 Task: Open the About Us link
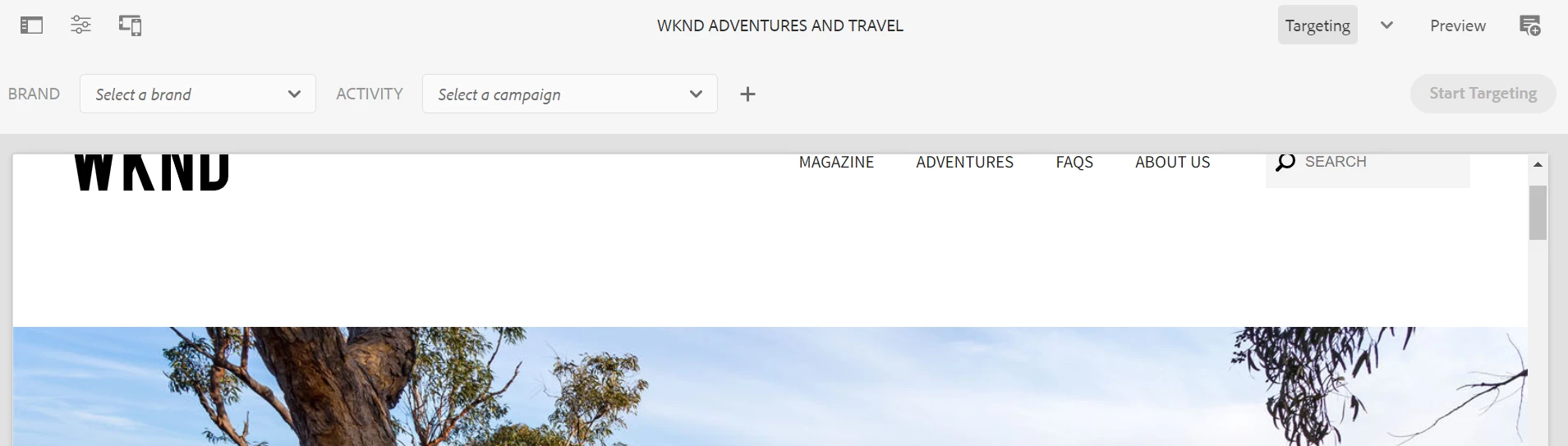1173,163
